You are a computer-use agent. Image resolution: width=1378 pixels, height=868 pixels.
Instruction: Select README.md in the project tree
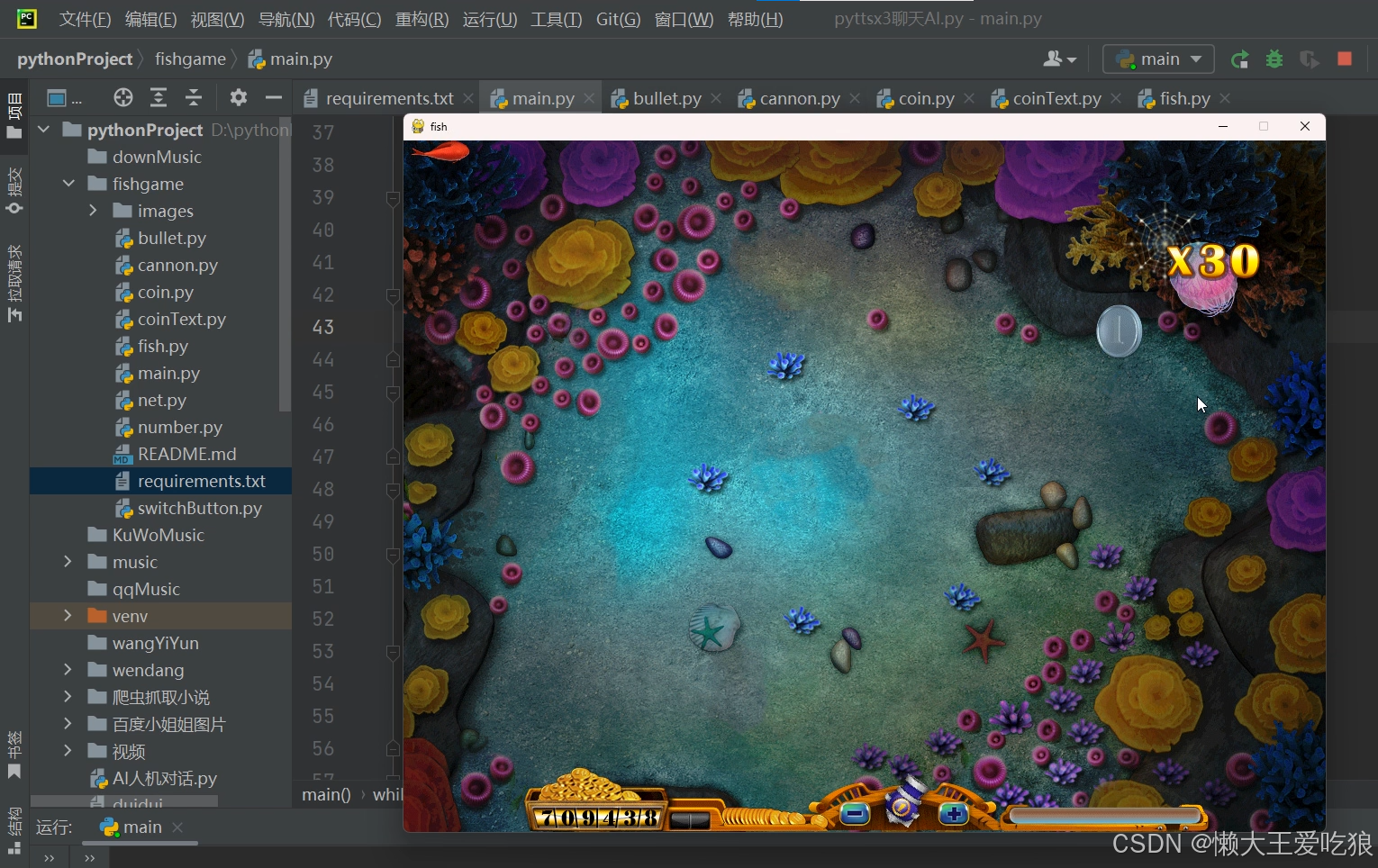pyautogui.click(x=186, y=454)
